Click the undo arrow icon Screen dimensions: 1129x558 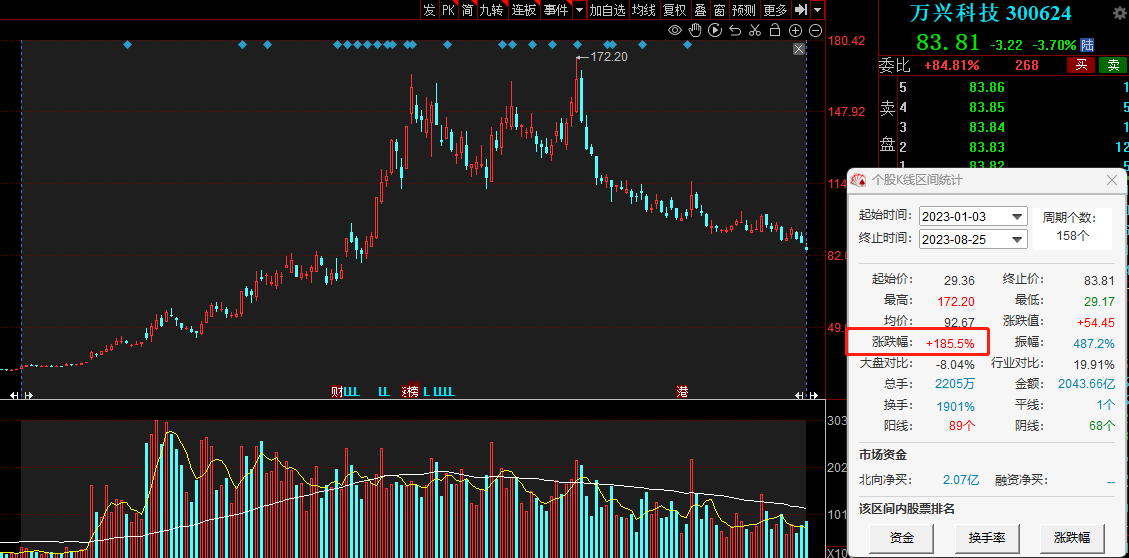coord(735,31)
